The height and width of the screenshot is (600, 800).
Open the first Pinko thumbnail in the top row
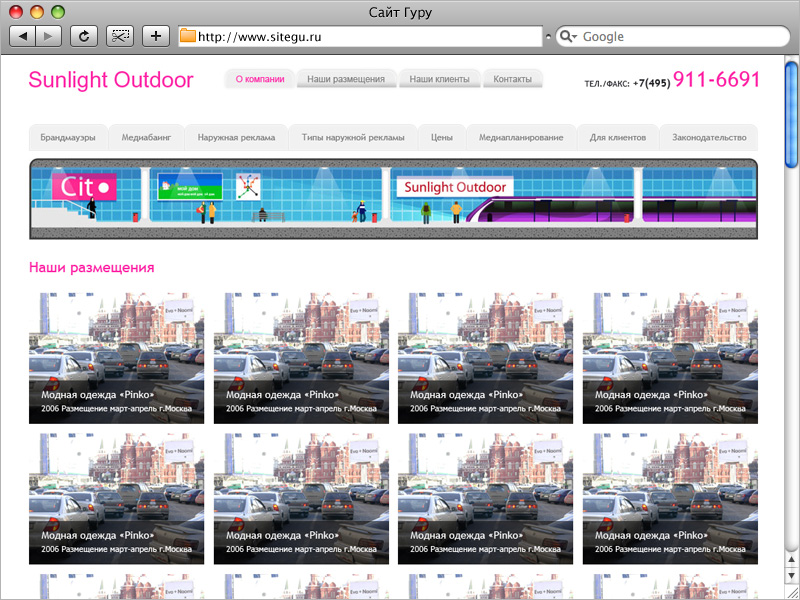pyautogui.click(x=116, y=358)
